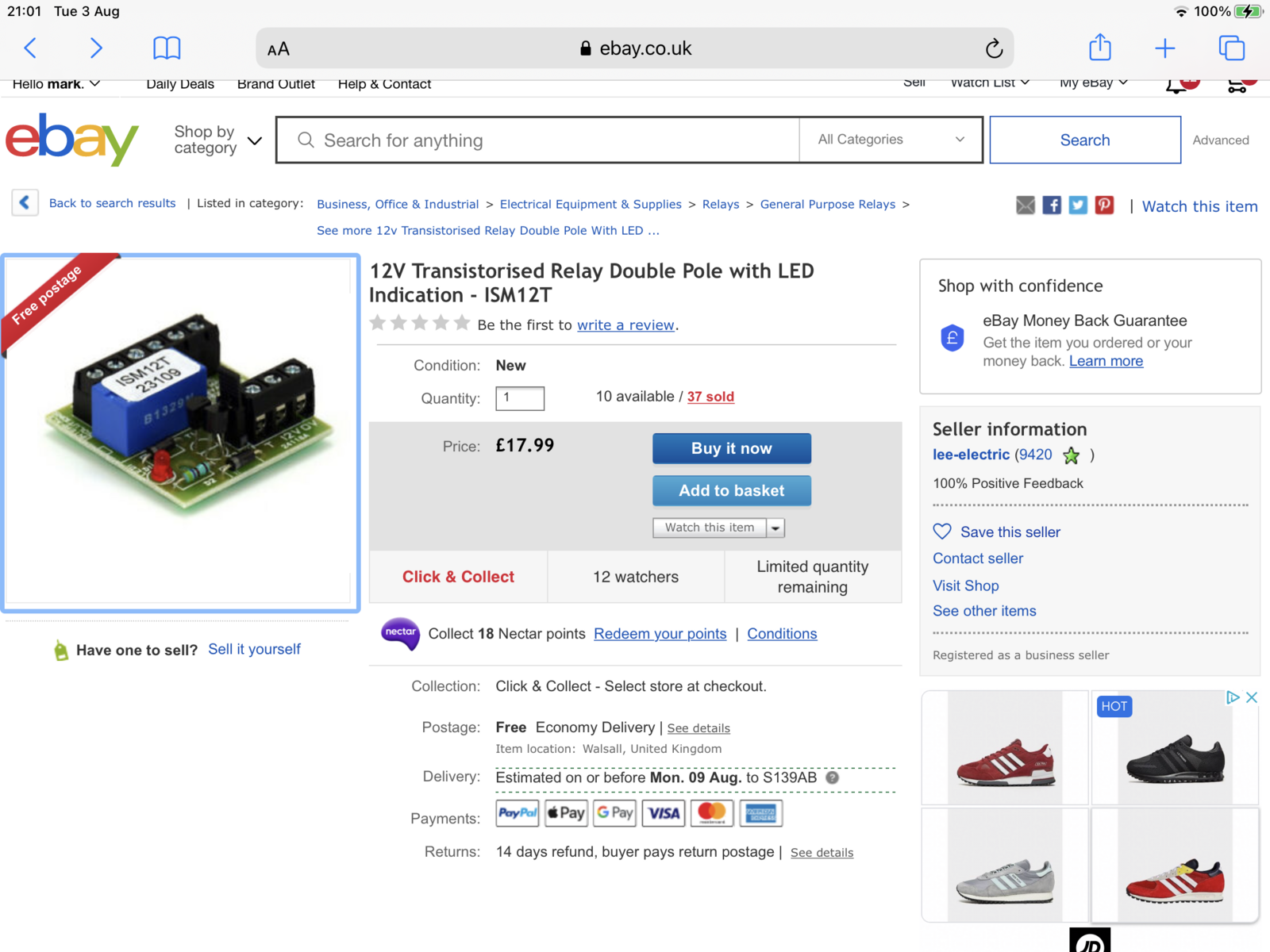Viewport: 1270px width, 952px height.
Task: Share item via Pinterest icon
Action: click(x=1104, y=205)
